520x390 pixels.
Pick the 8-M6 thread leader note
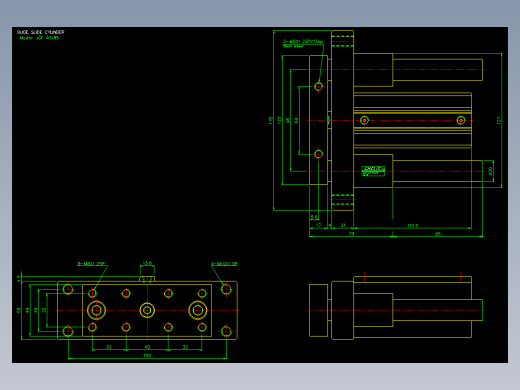point(91,264)
